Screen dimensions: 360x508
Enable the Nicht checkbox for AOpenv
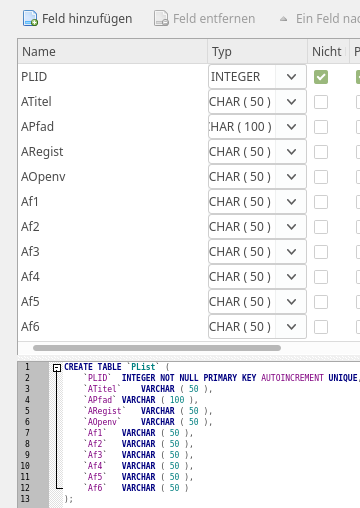tap(321, 177)
